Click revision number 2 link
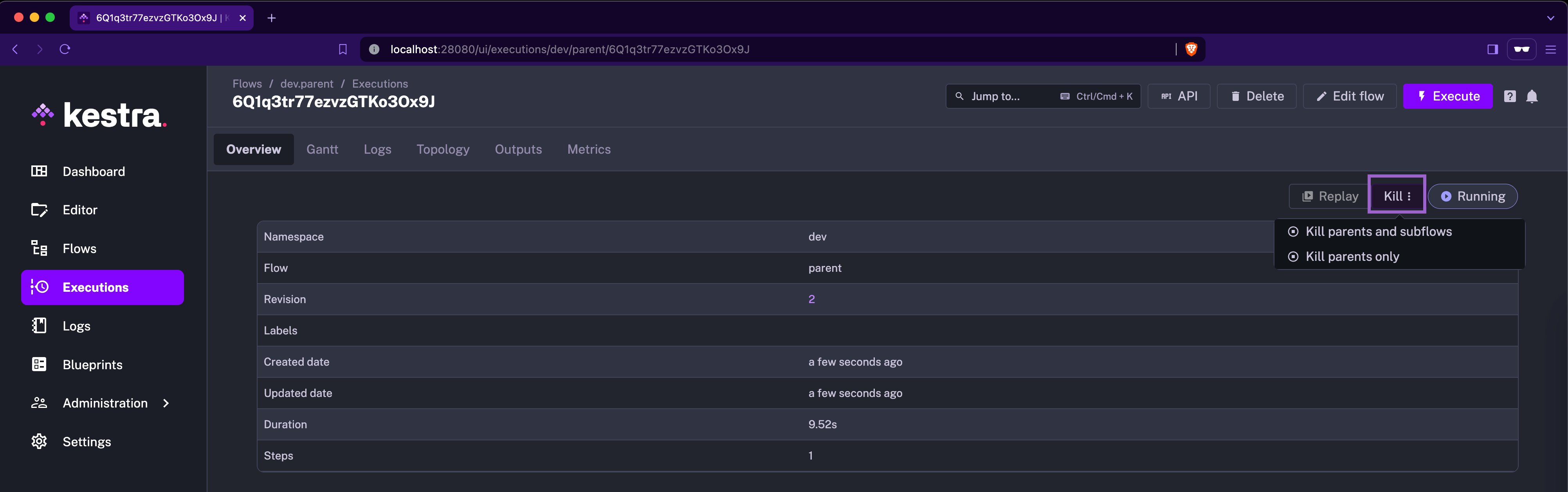 [x=811, y=299]
